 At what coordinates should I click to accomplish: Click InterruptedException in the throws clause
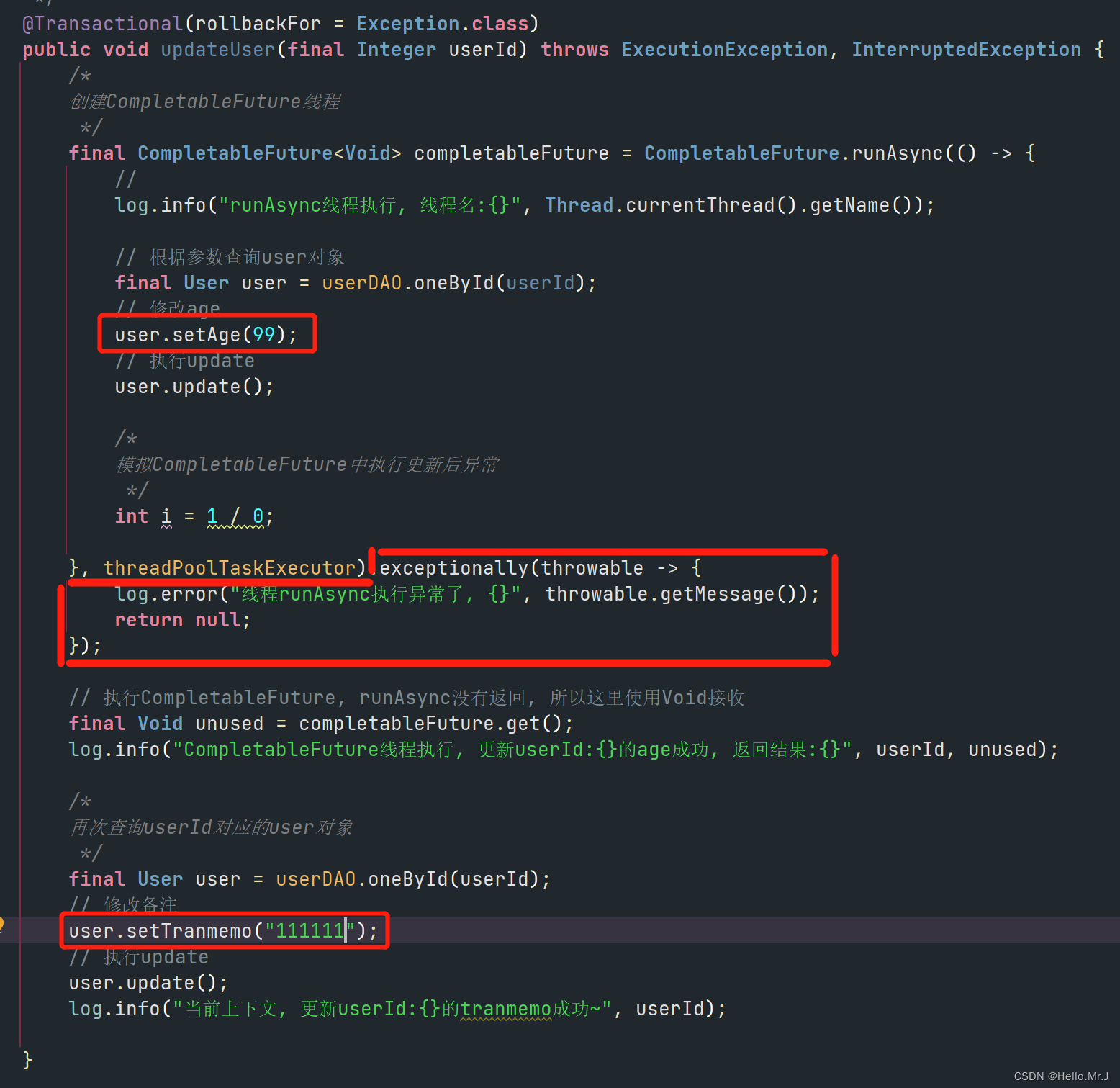[966, 50]
